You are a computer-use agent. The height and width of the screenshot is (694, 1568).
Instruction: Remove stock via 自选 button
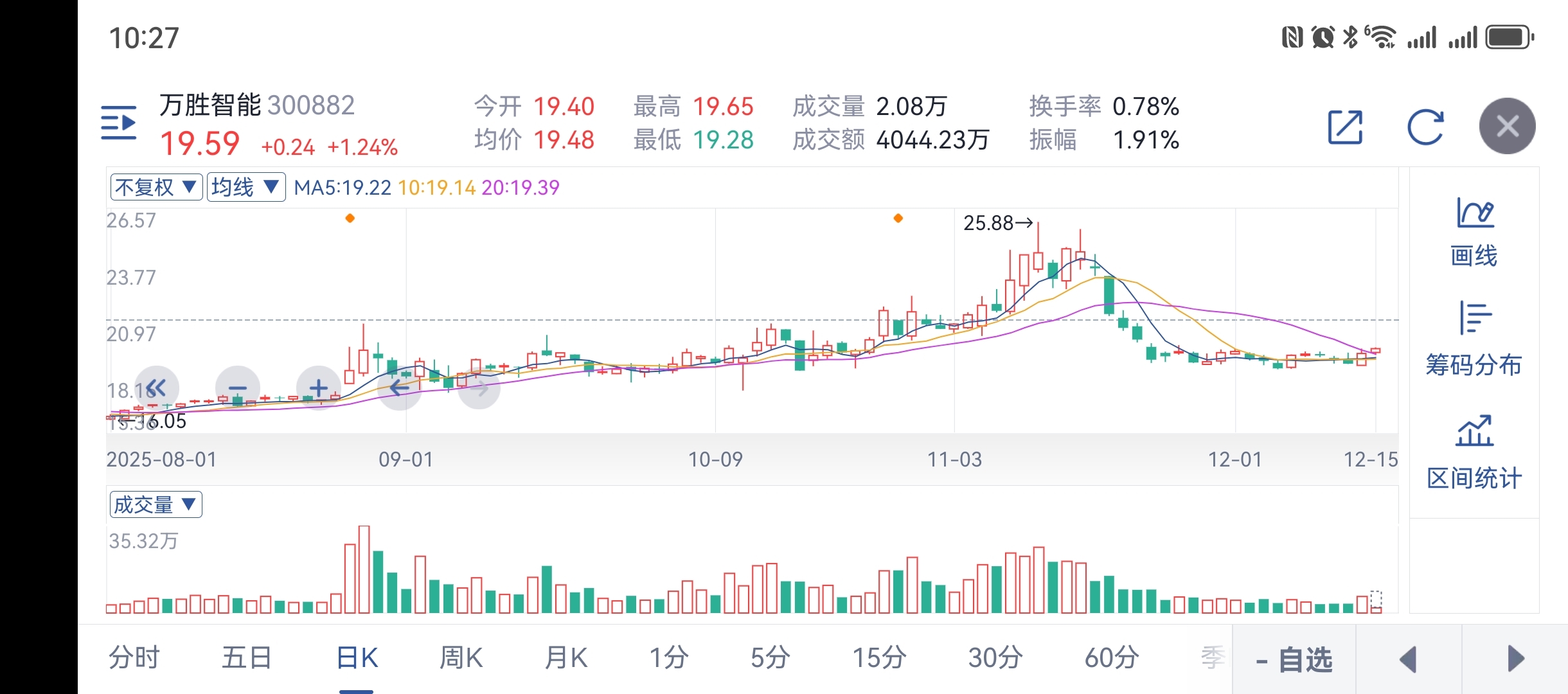1294,659
